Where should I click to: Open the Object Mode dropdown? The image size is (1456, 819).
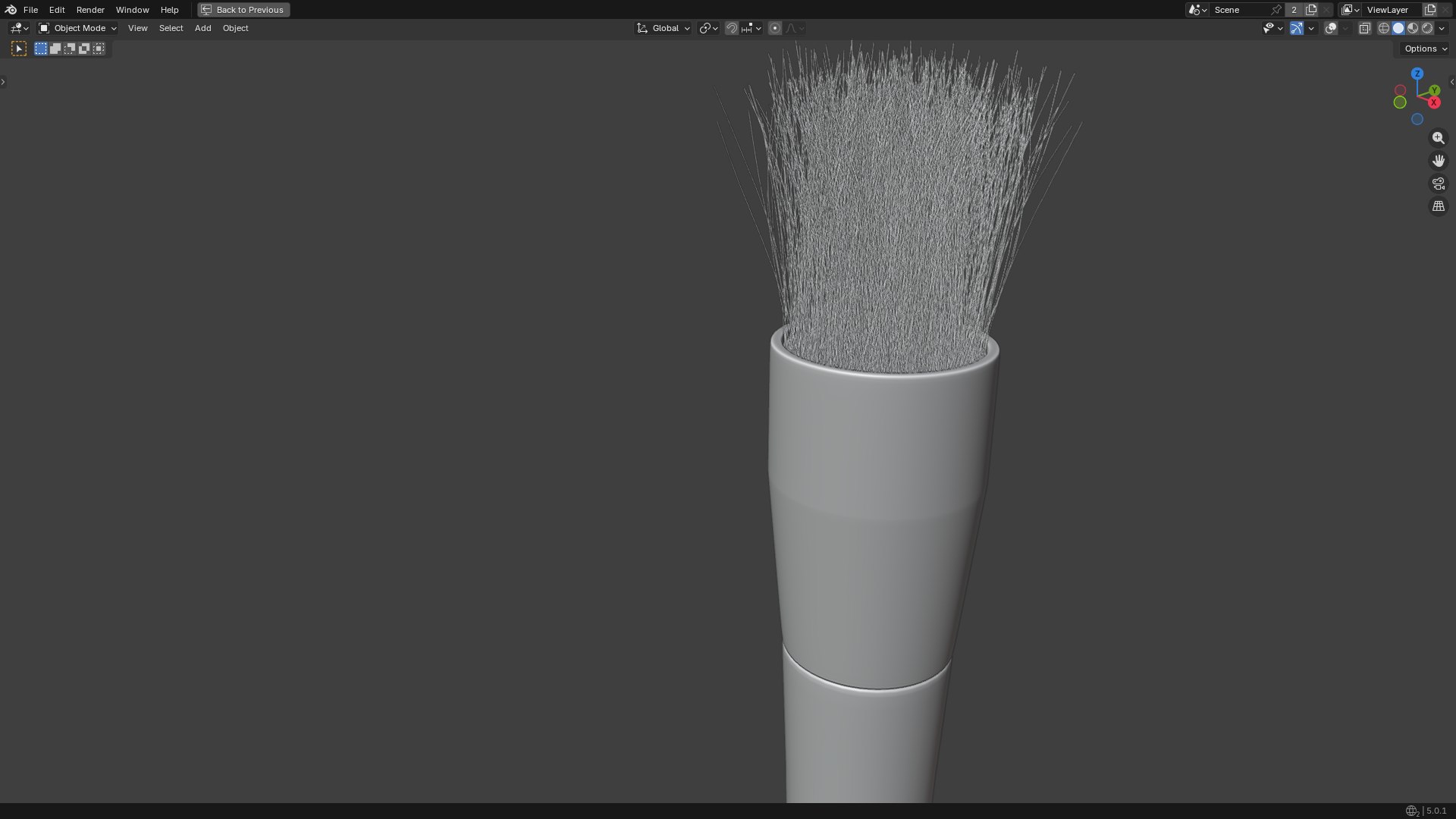coord(77,28)
